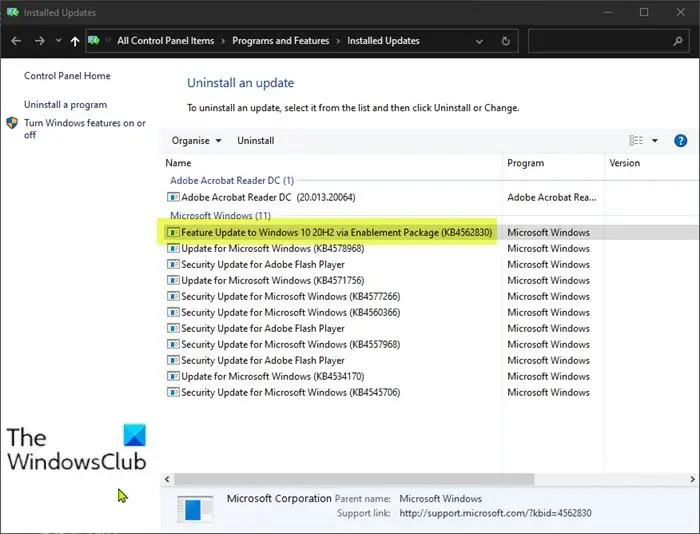The width and height of the screenshot is (700, 534).
Task: Collapse the Microsoft Windows (11) group
Action: click(220, 216)
